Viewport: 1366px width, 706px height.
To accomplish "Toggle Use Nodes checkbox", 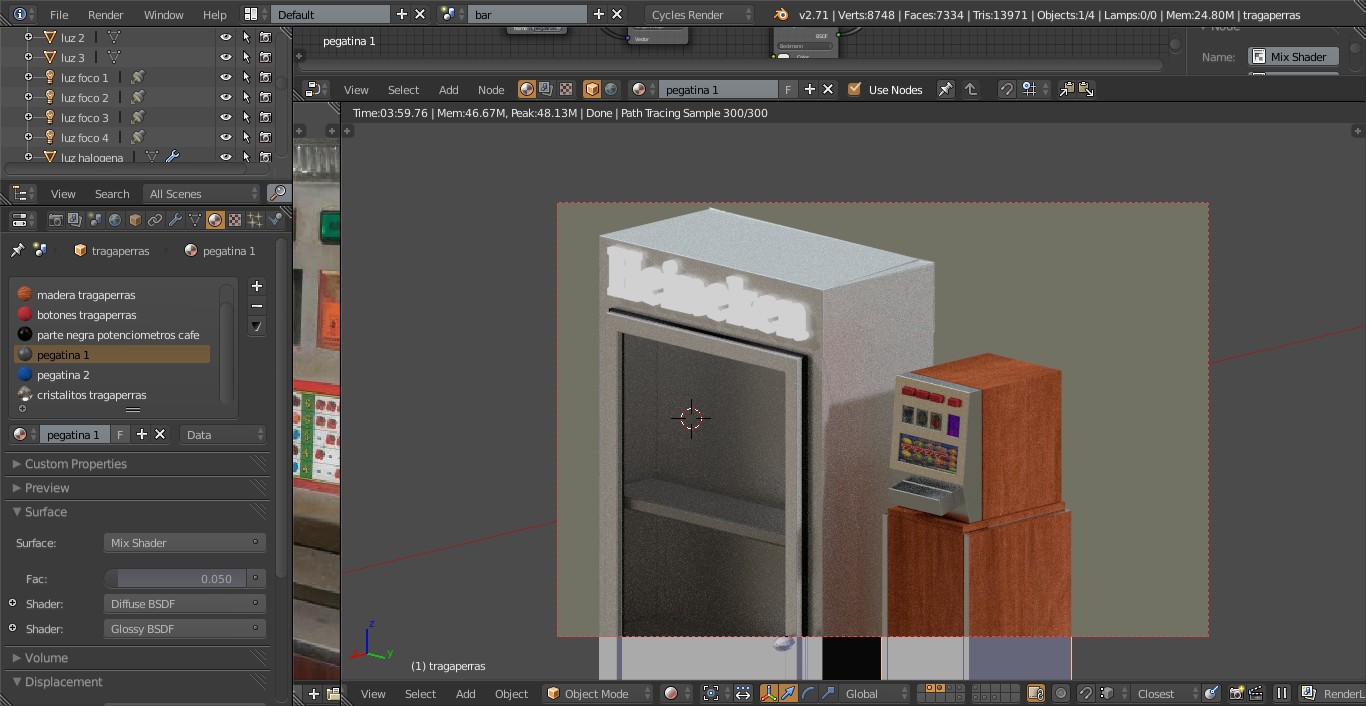I will coord(854,89).
